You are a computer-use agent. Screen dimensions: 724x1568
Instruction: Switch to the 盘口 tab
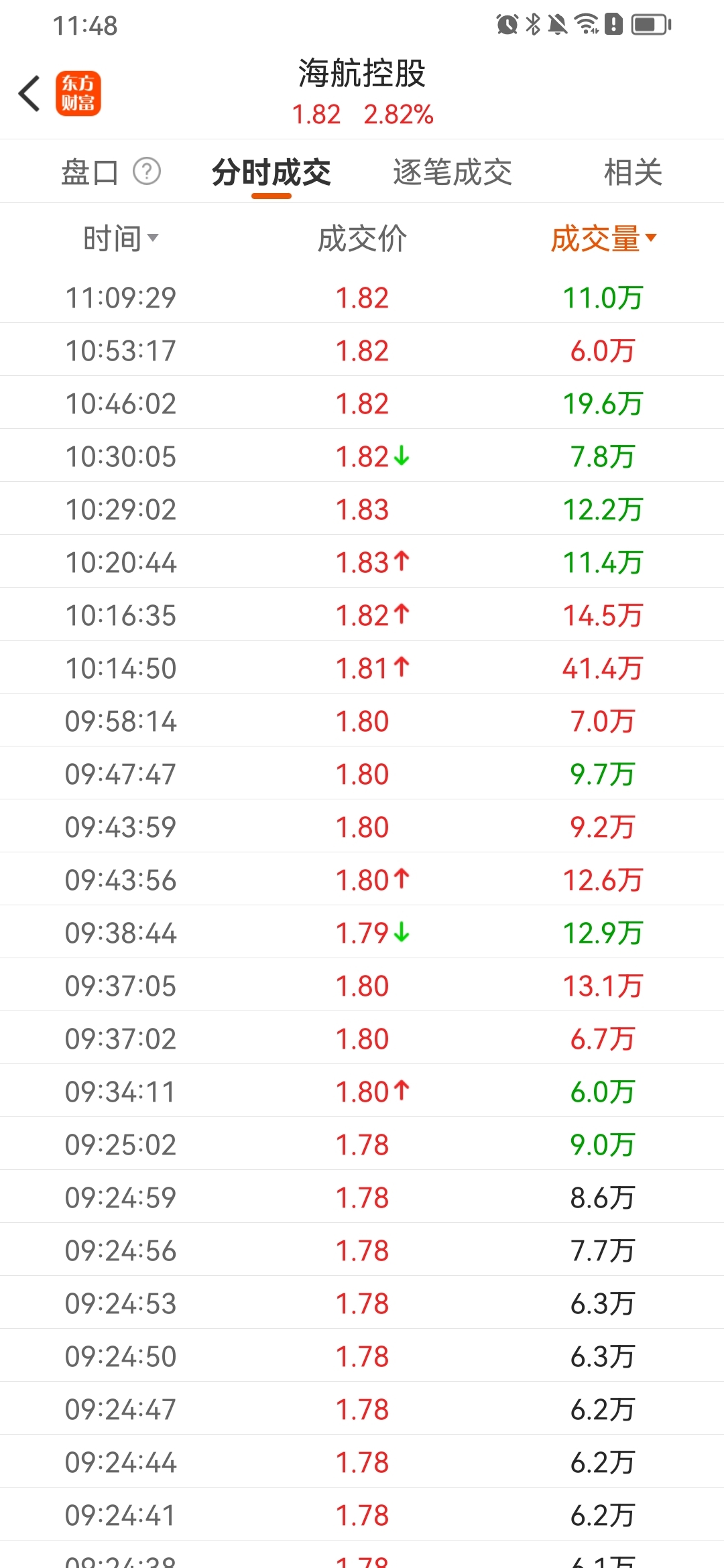click(90, 172)
